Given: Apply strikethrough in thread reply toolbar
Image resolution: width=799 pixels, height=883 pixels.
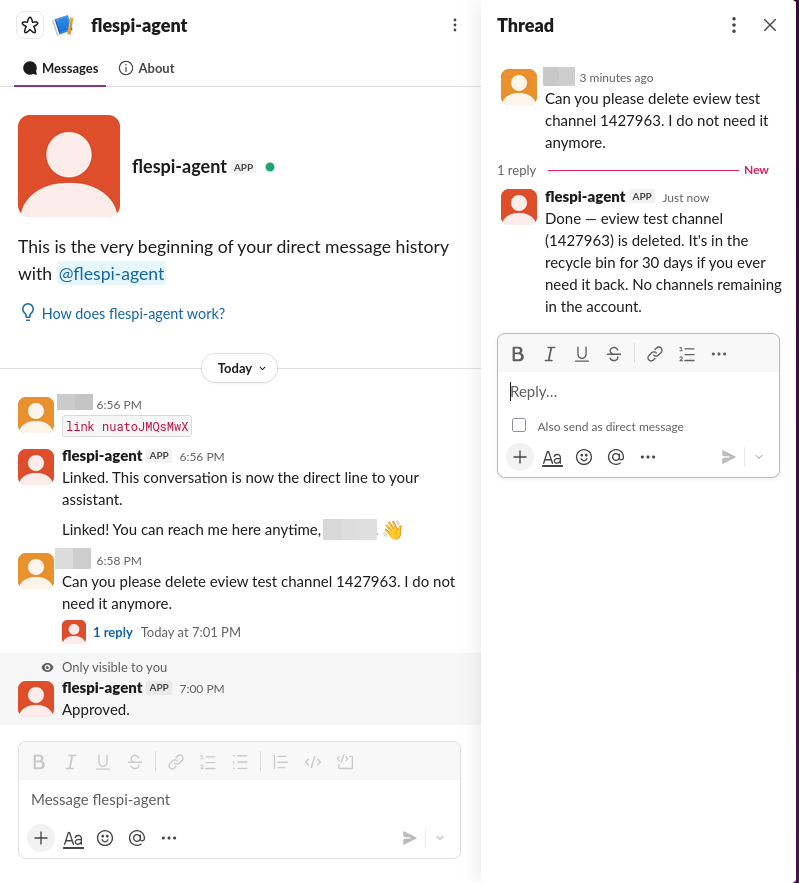Looking at the screenshot, I should [x=614, y=354].
